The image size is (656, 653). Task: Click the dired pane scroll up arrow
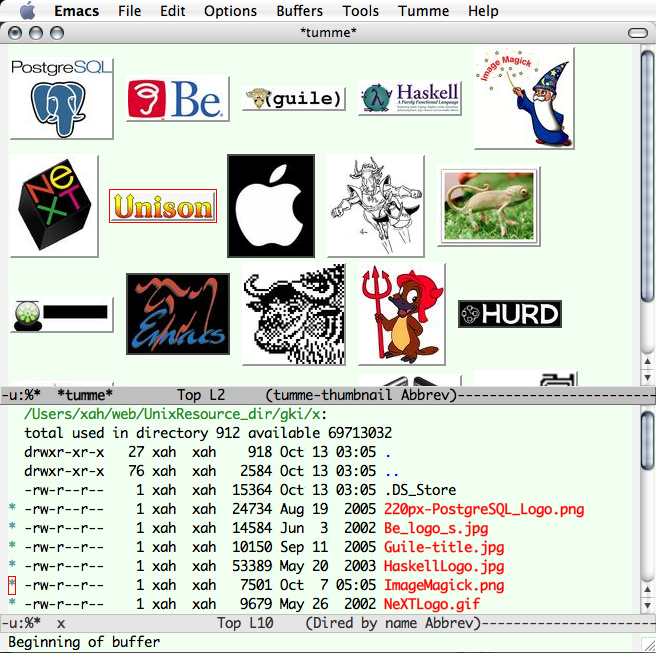(x=648, y=589)
